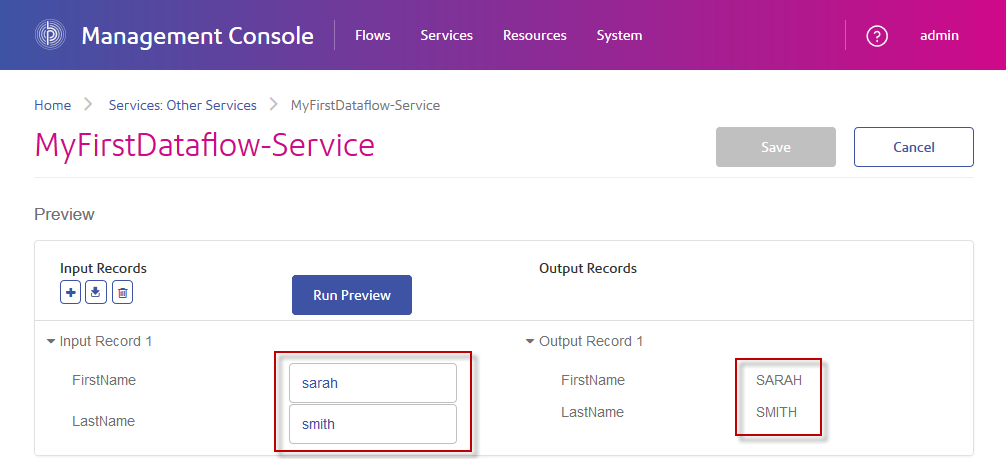Click the Cancel button

(x=913, y=147)
